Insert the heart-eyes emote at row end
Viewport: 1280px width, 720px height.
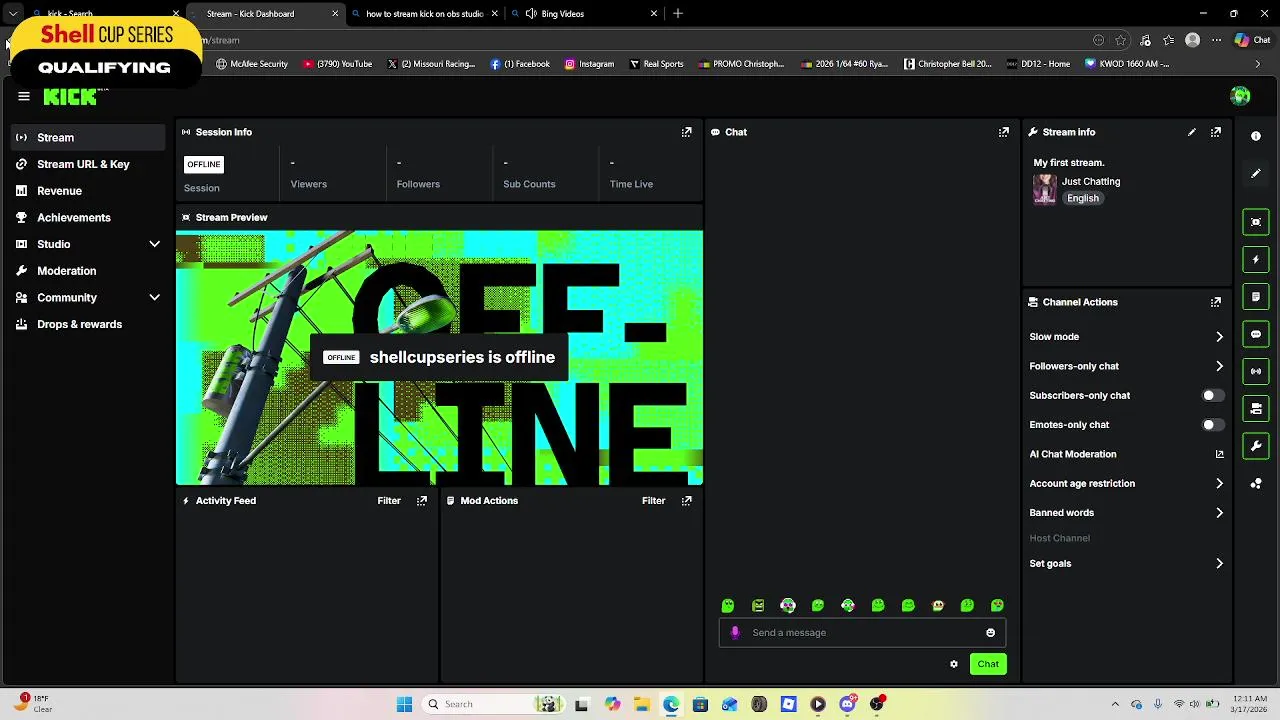coord(997,606)
